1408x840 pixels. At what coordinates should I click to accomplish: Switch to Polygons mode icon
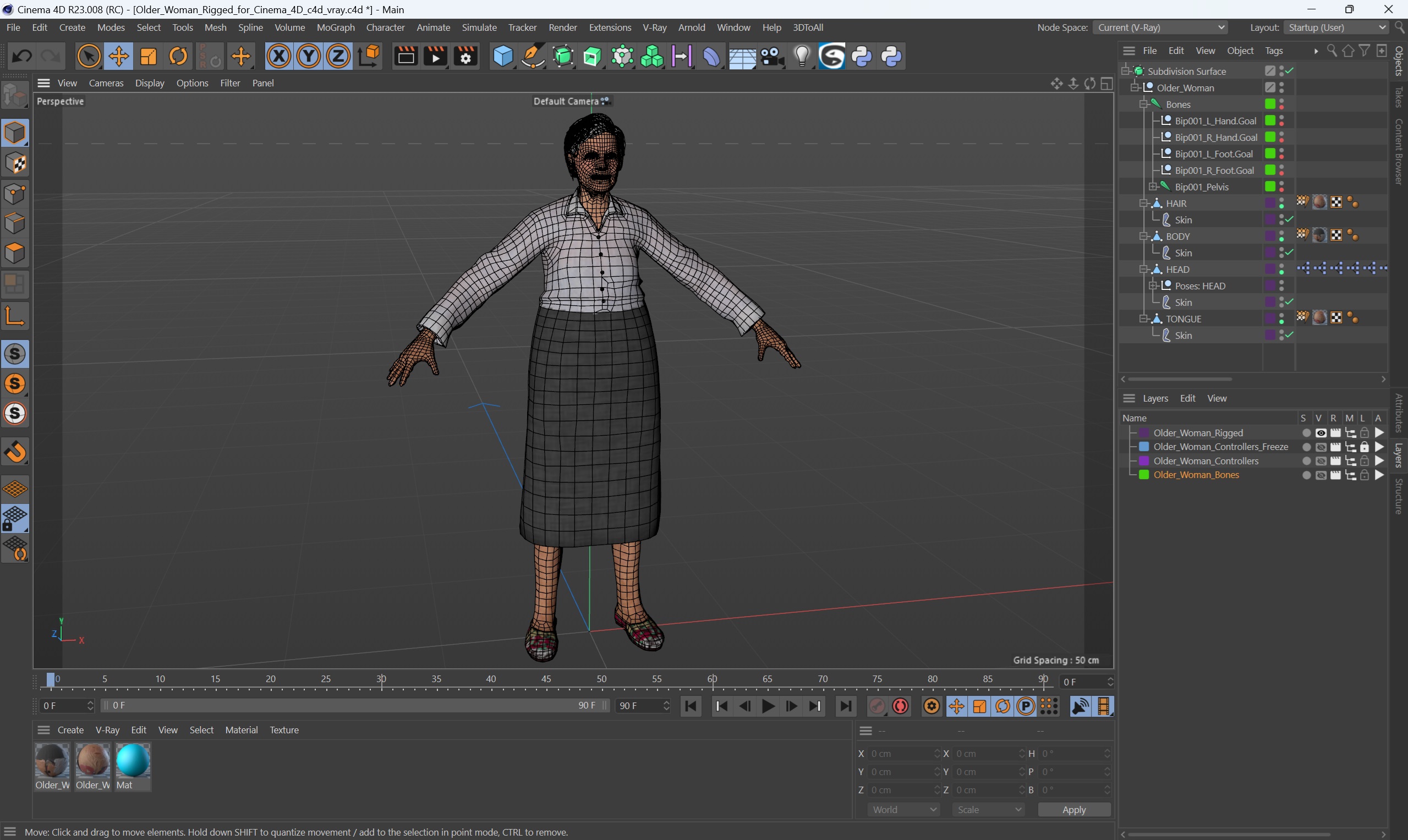[15, 253]
